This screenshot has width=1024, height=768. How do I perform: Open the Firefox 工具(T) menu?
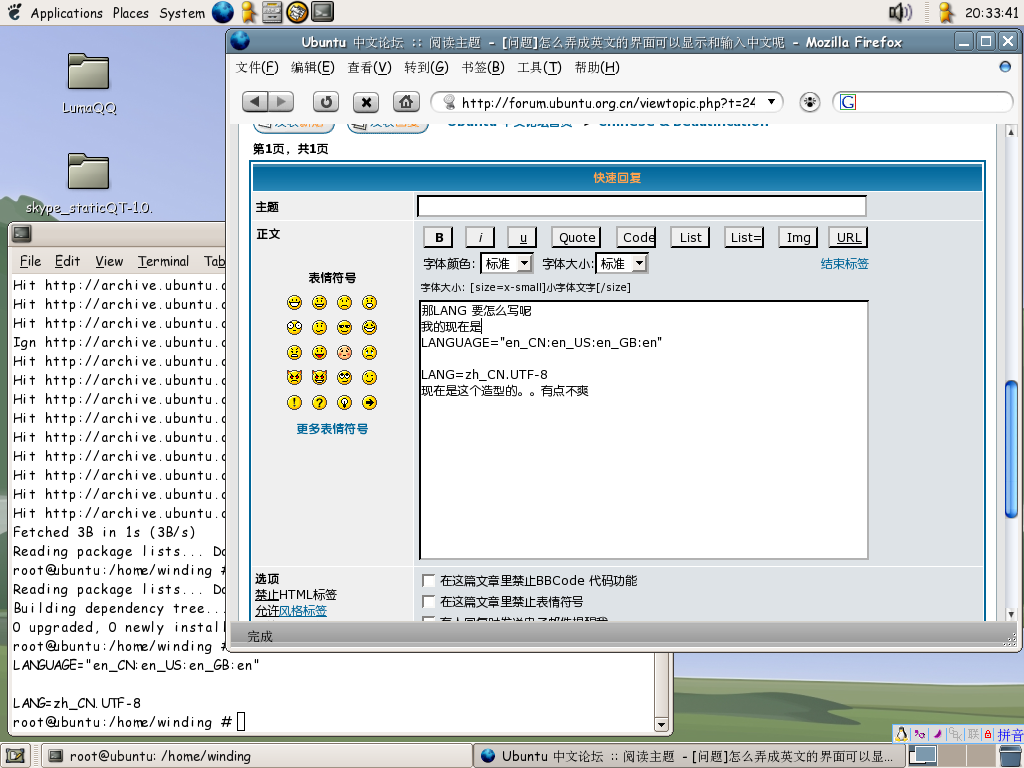click(539, 67)
